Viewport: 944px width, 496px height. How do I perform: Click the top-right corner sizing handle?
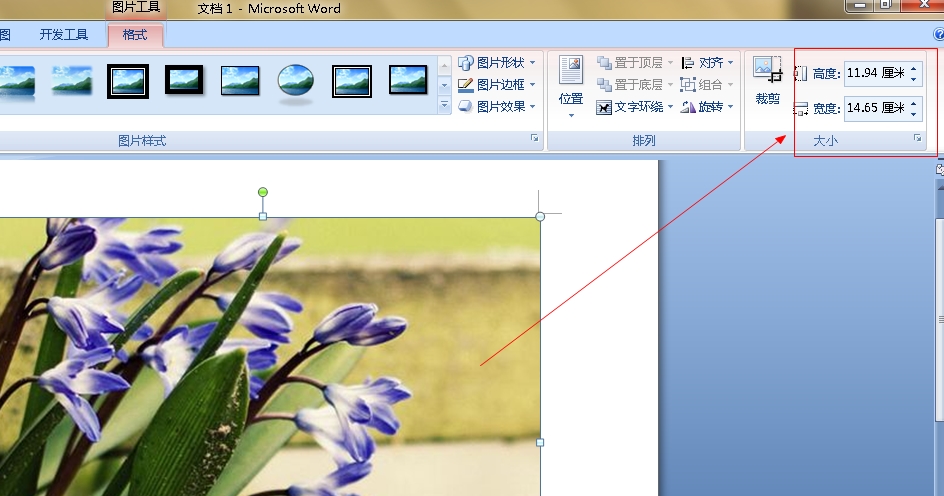point(540,216)
